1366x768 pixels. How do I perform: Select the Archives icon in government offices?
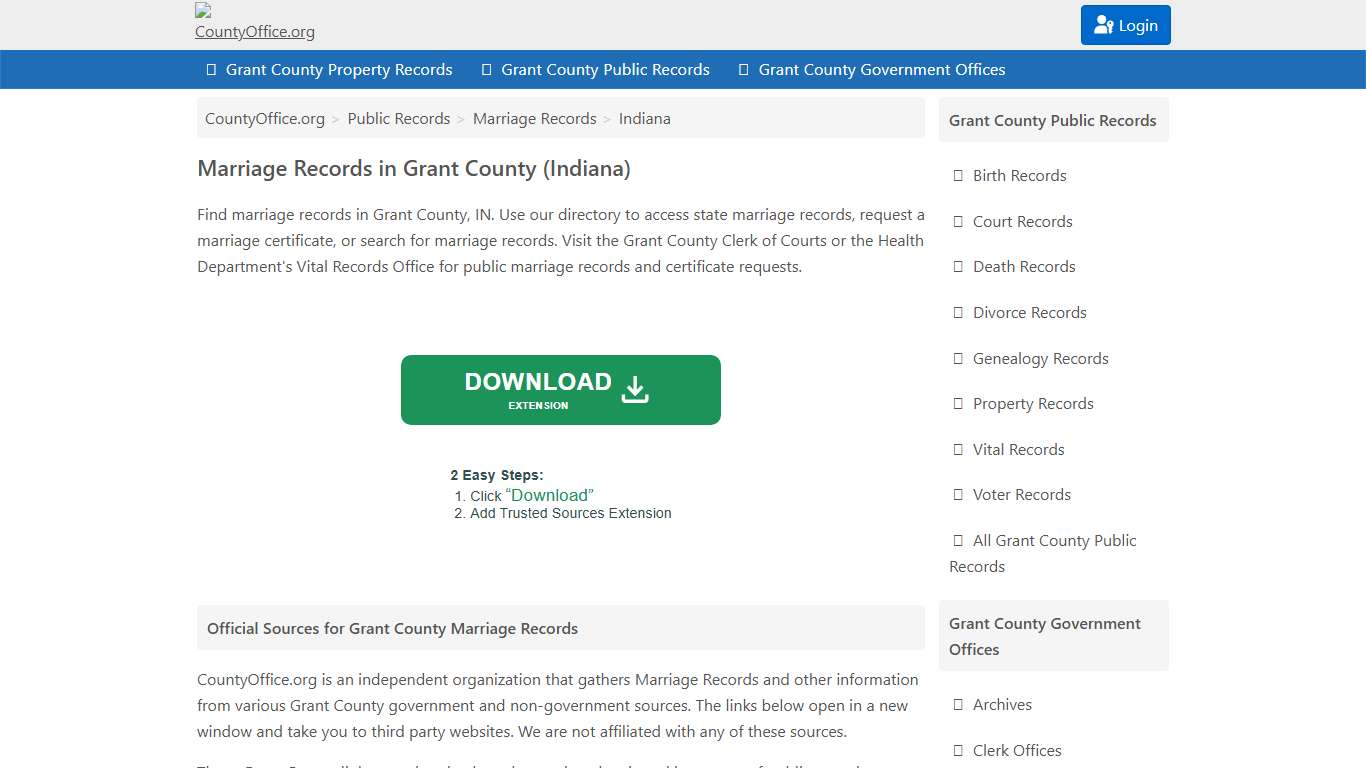[x=957, y=704]
